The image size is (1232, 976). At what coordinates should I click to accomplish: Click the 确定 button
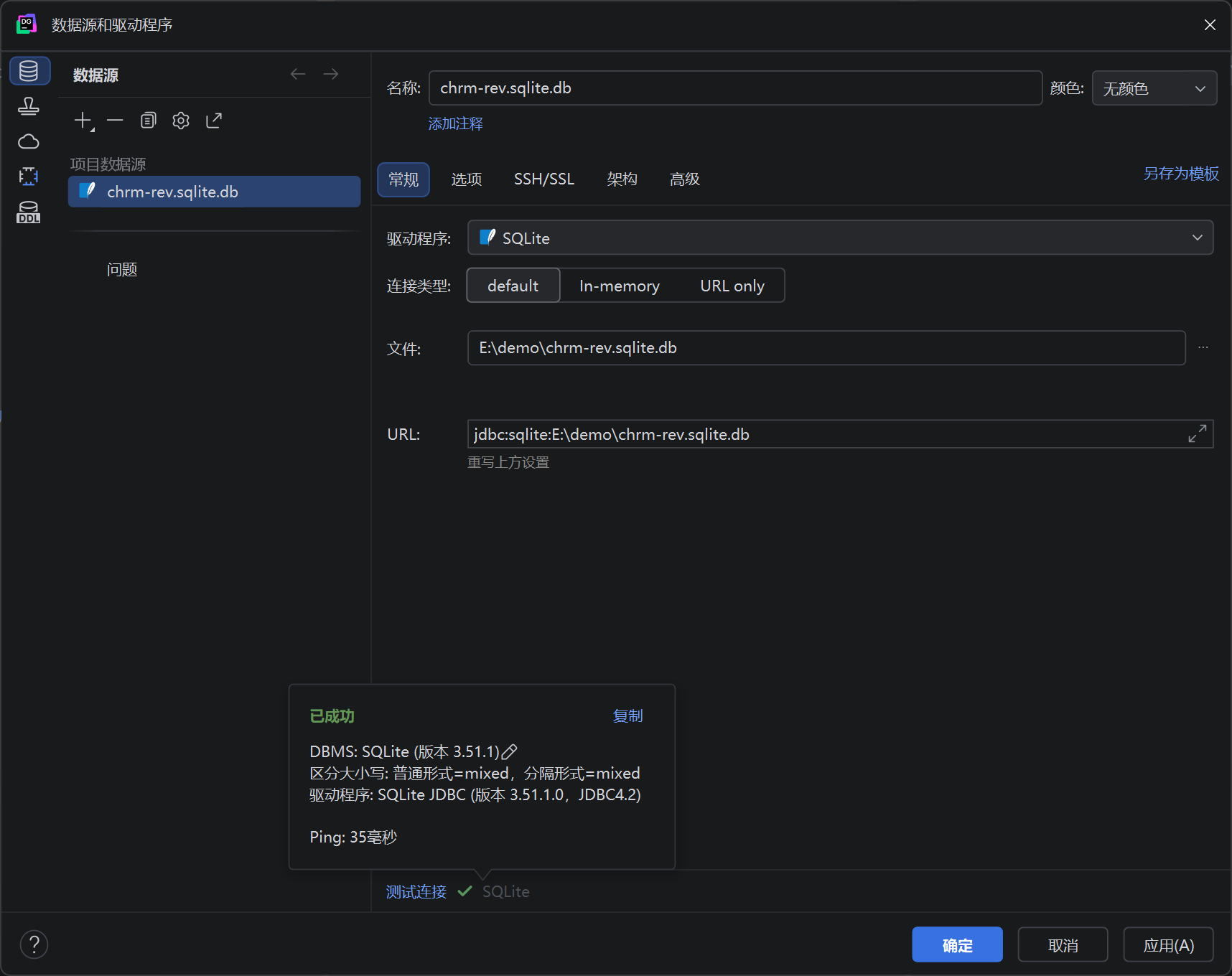(958, 945)
